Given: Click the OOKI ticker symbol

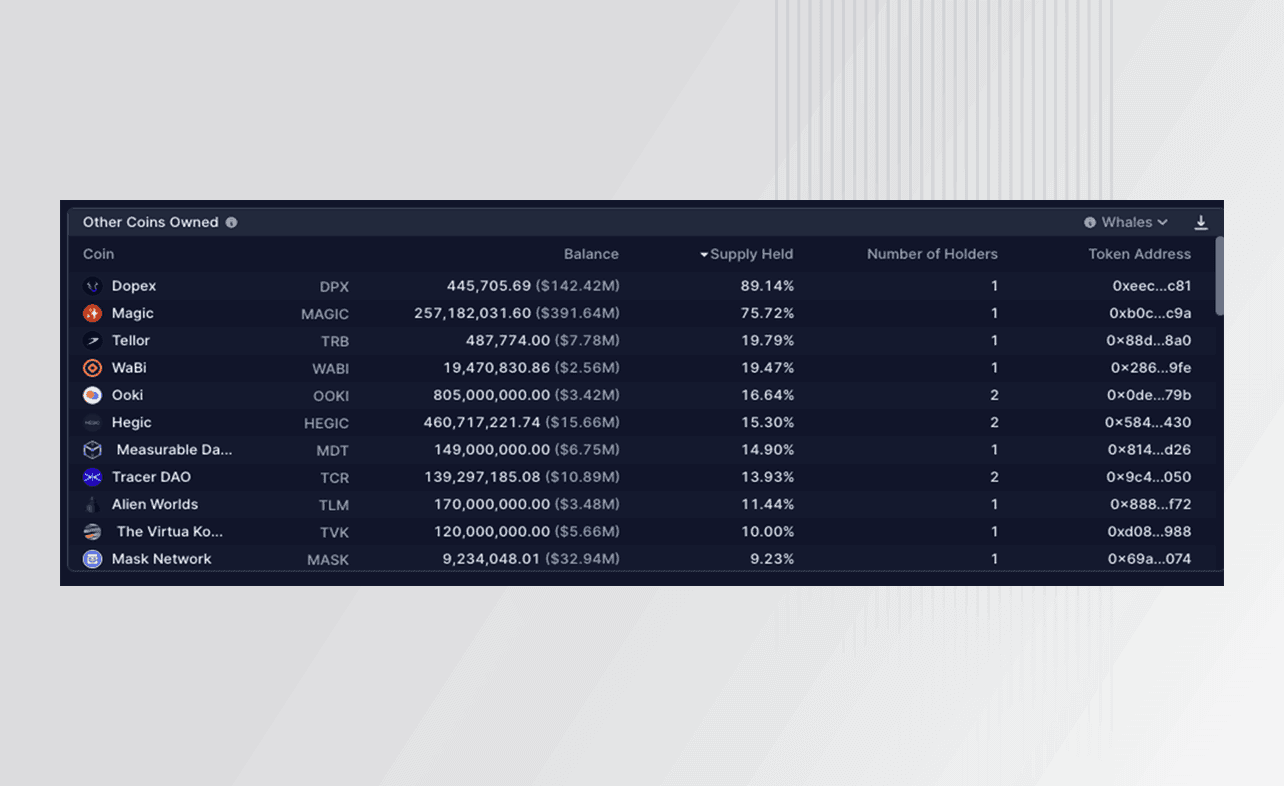Looking at the screenshot, I should point(331,396).
